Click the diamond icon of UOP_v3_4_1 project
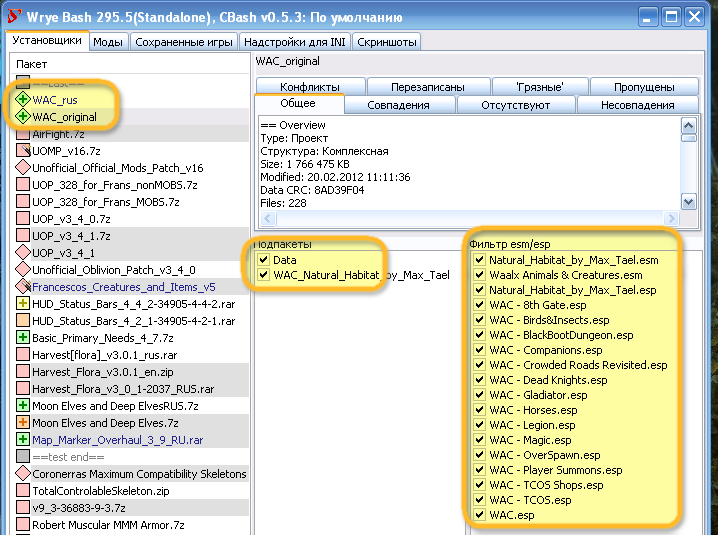 [x=22, y=252]
